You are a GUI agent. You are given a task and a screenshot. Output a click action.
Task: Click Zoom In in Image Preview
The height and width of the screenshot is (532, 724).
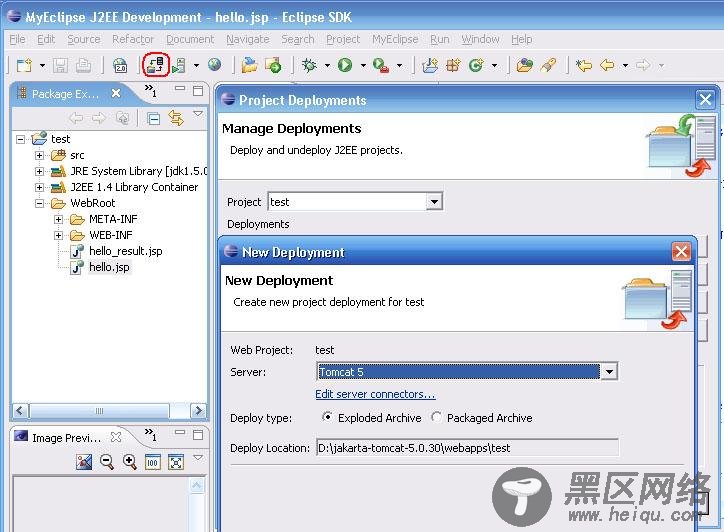(x=130, y=462)
